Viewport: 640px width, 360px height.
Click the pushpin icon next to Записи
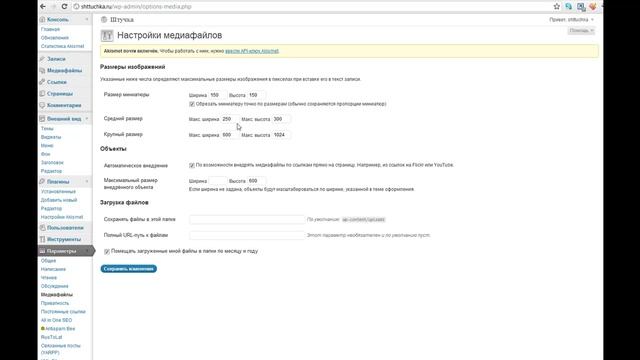(42, 59)
